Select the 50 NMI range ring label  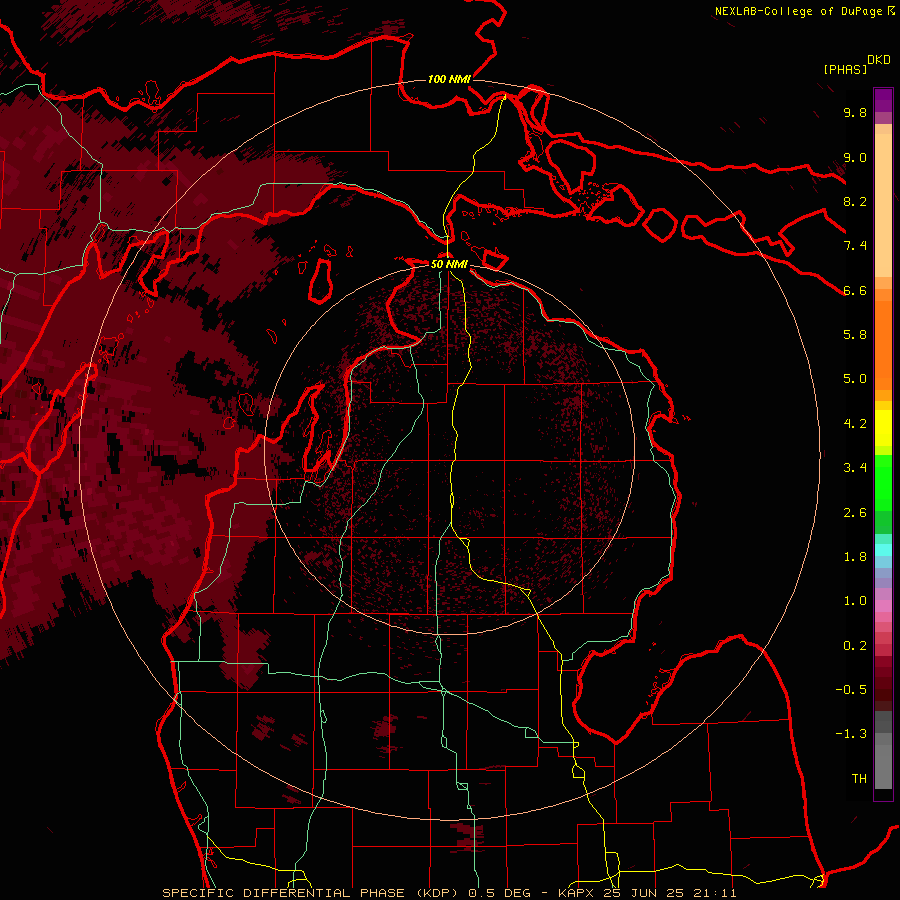[449, 264]
